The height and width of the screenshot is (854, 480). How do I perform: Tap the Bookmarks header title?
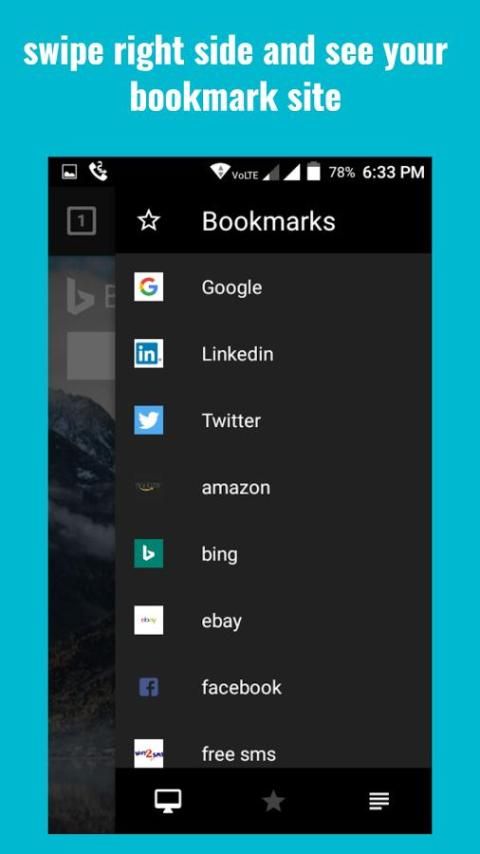pos(269,221)
